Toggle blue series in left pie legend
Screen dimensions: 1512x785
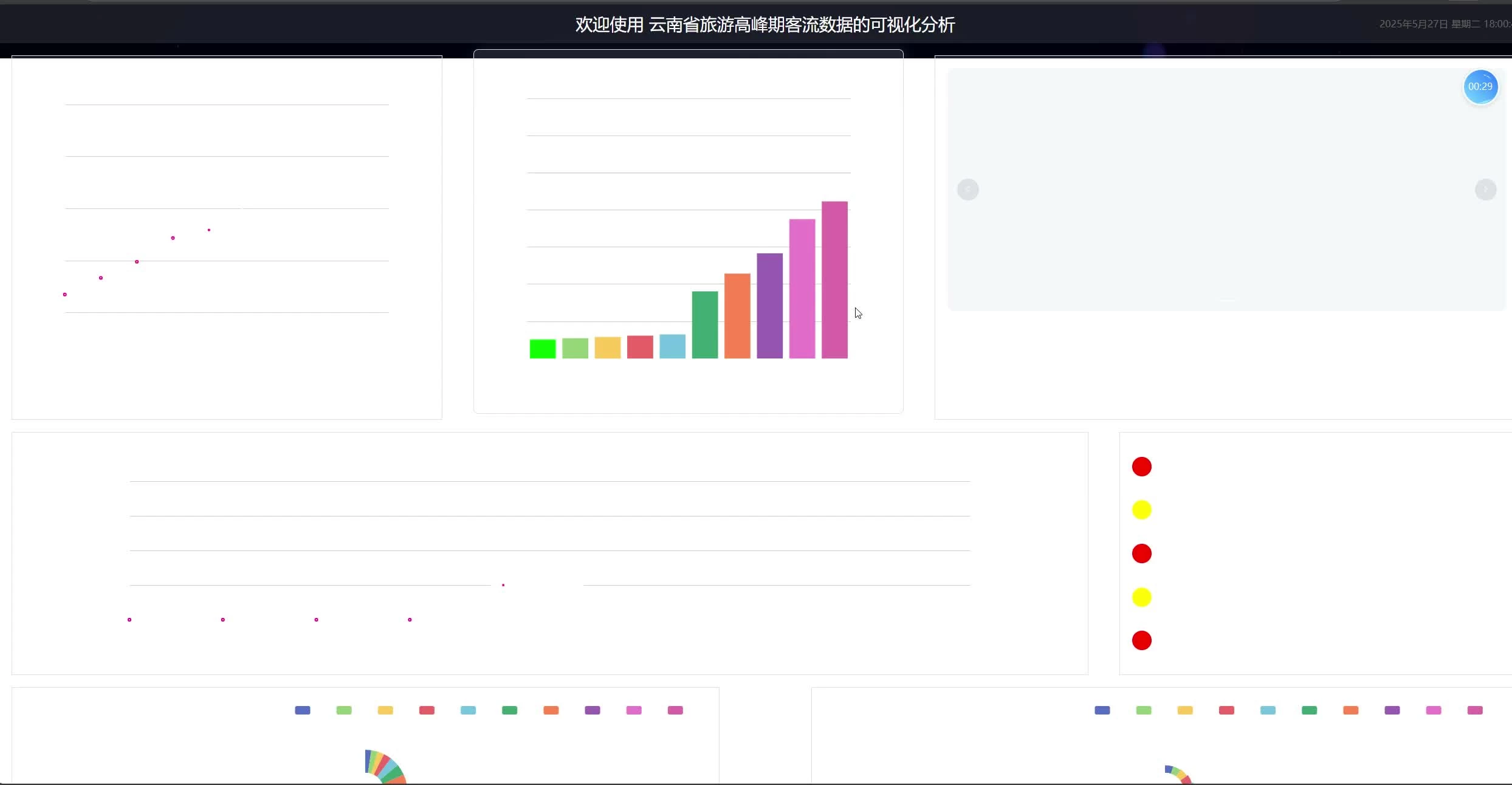[x=303, y=710]
